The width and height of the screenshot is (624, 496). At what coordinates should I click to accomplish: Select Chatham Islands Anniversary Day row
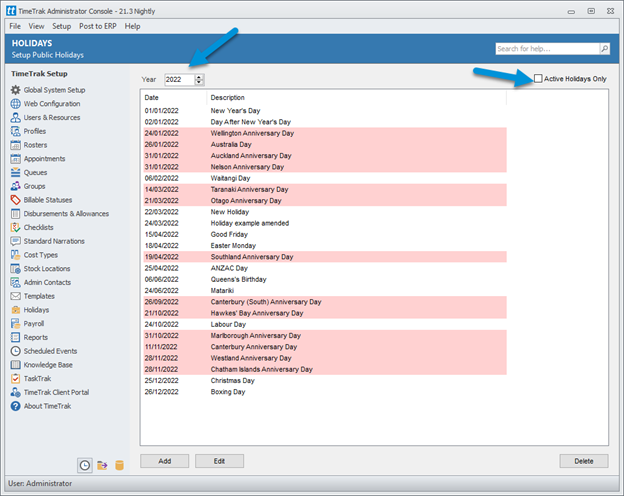(x=324, y=369)
